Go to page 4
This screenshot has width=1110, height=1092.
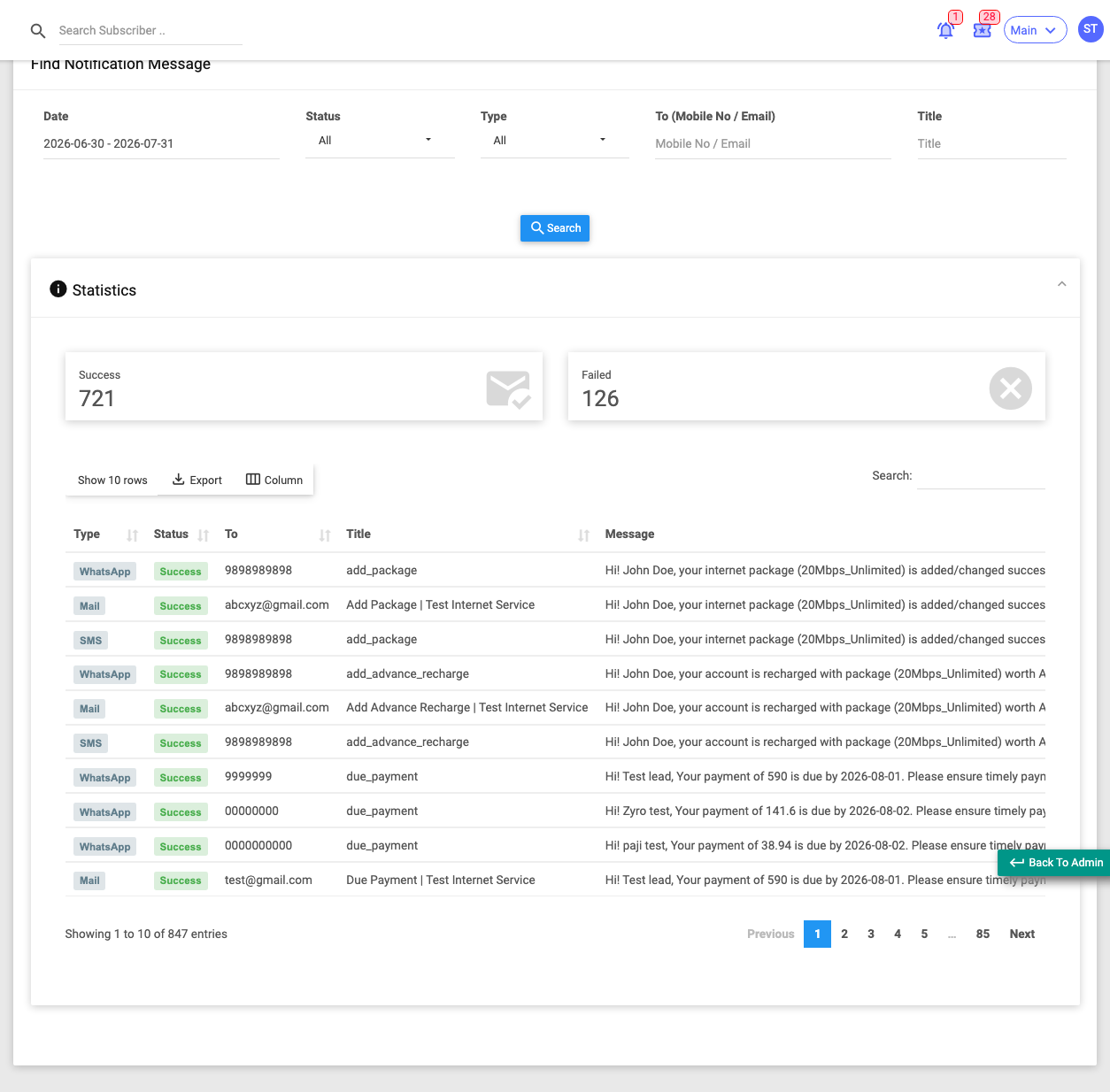point(898,934)
